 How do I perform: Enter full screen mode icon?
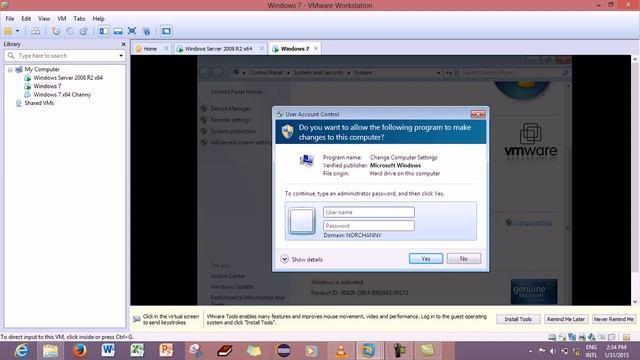[132, 31]
